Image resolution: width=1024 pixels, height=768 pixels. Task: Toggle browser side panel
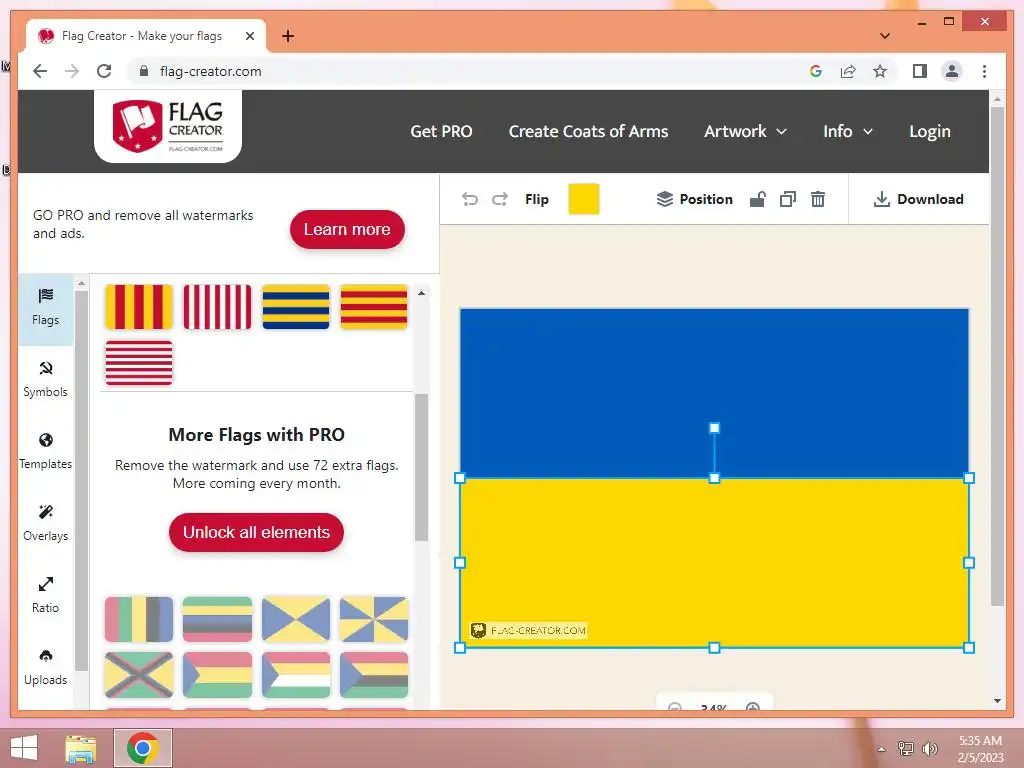point(920,71)
